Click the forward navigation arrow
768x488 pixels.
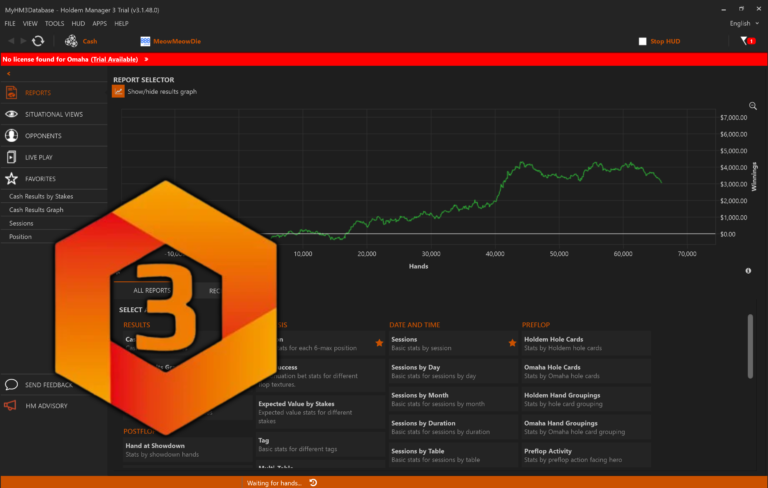tap(23, 41)
